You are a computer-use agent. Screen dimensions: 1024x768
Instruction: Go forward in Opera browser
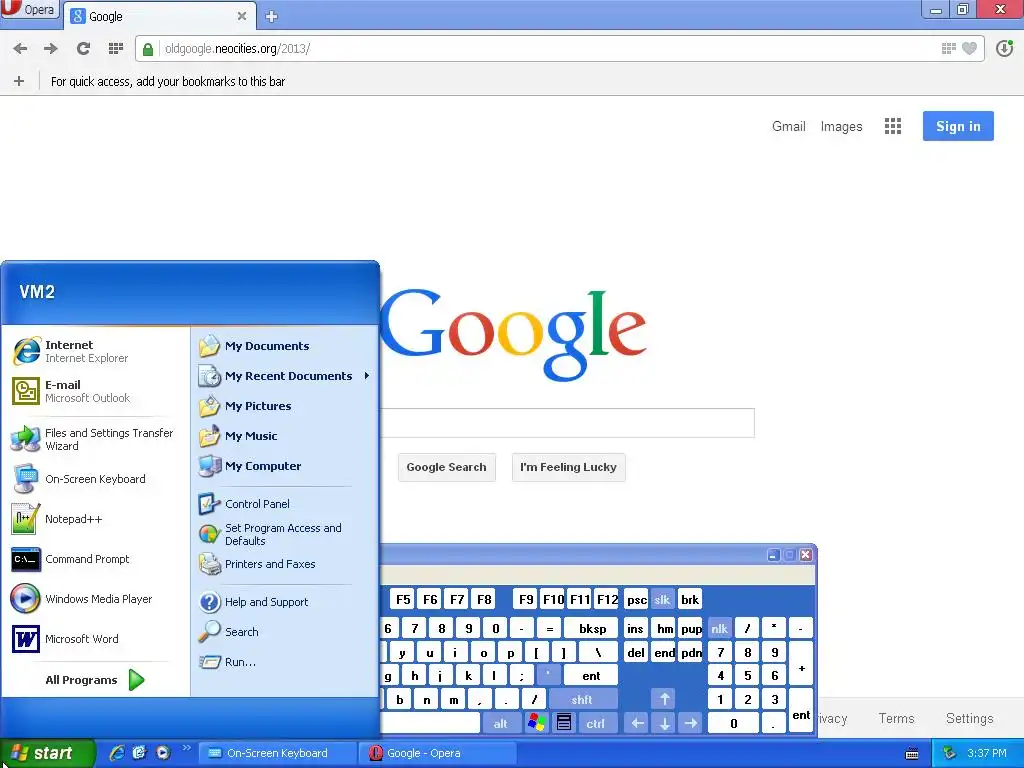pyautogui.click(x=50, y=48)
